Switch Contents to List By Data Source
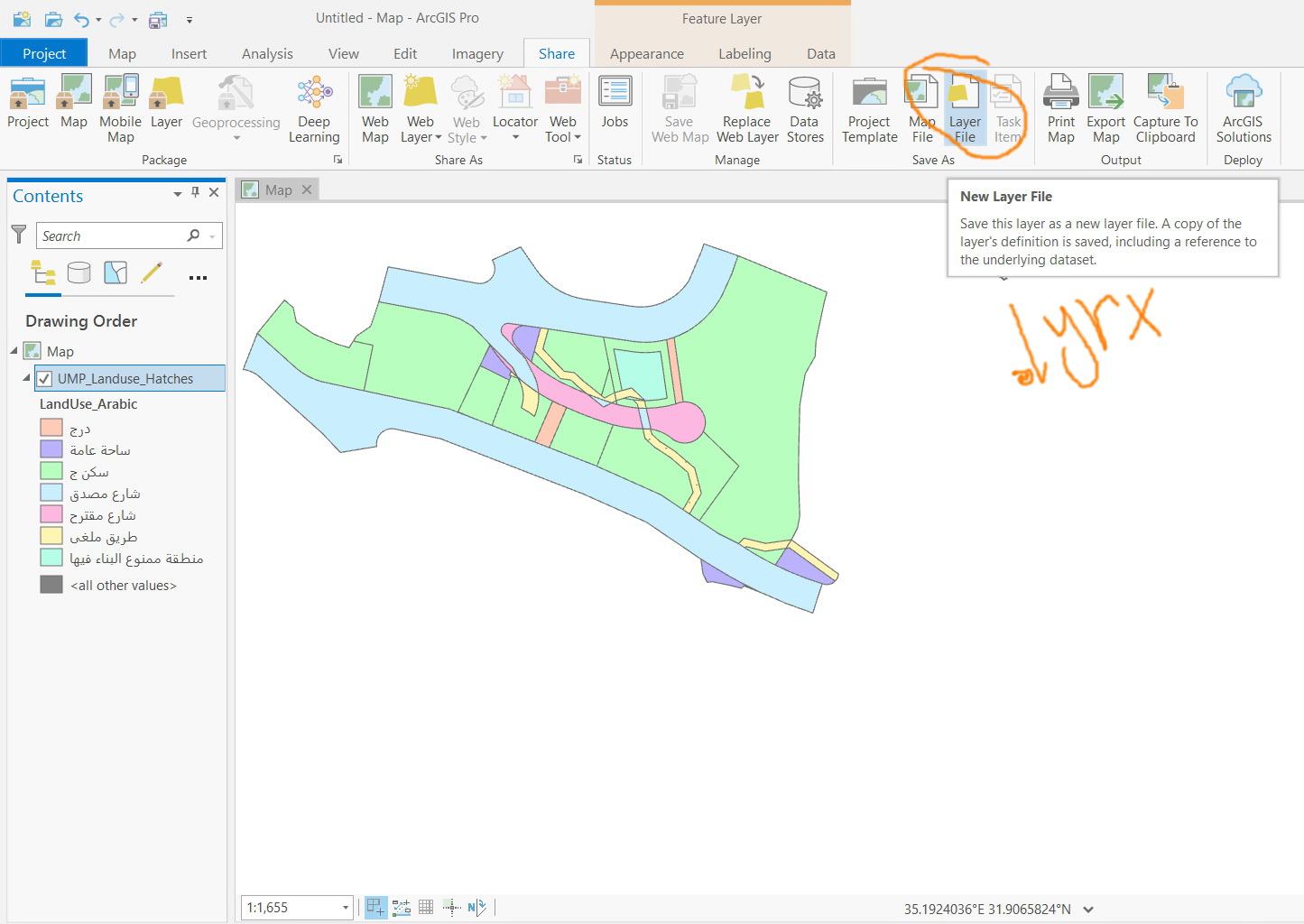Viewport: 1304px width, 924px height. [x=79, y=273]
